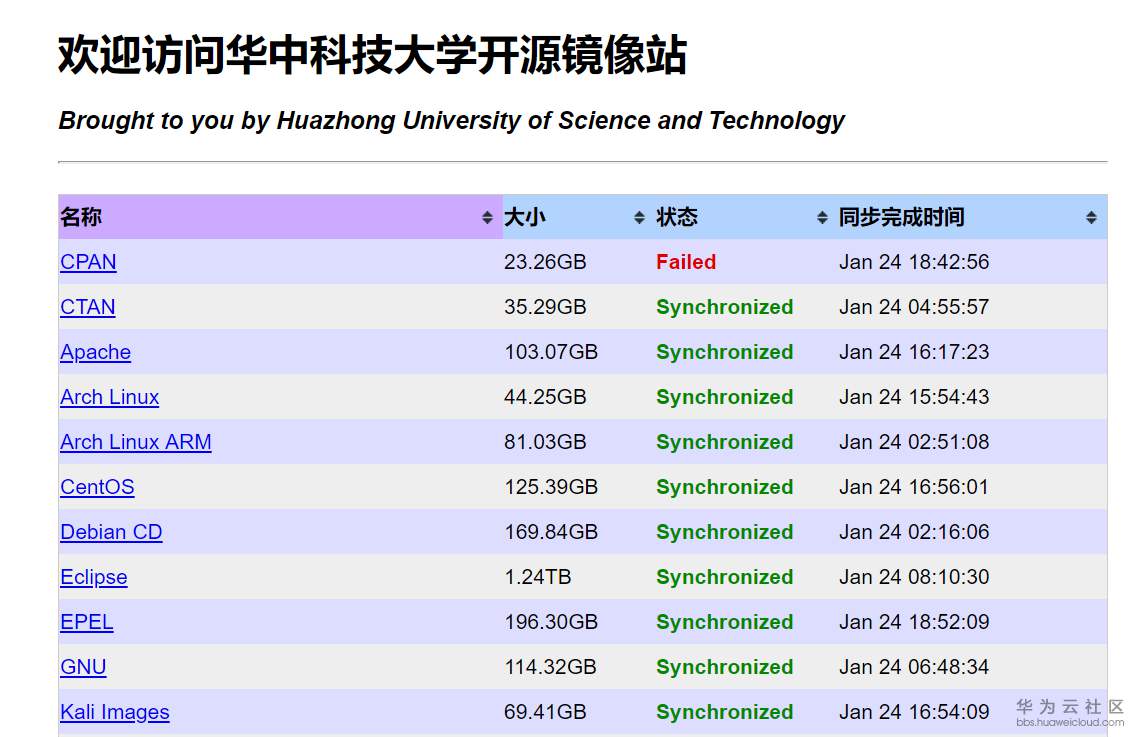Select the Jan 24 06:48:34 timestamp

click(914, 667)
